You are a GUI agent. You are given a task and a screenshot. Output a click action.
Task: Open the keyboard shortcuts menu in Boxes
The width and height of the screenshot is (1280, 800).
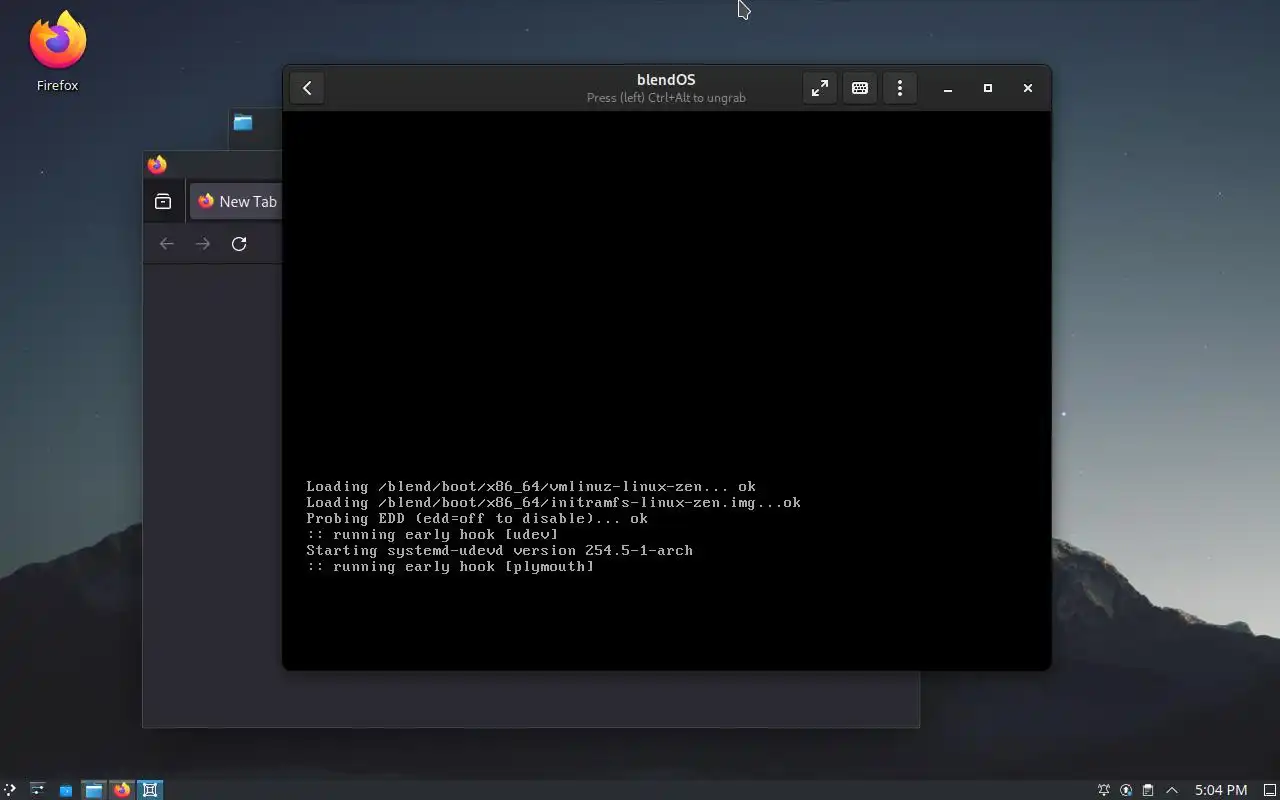click(x=860, y=88)
